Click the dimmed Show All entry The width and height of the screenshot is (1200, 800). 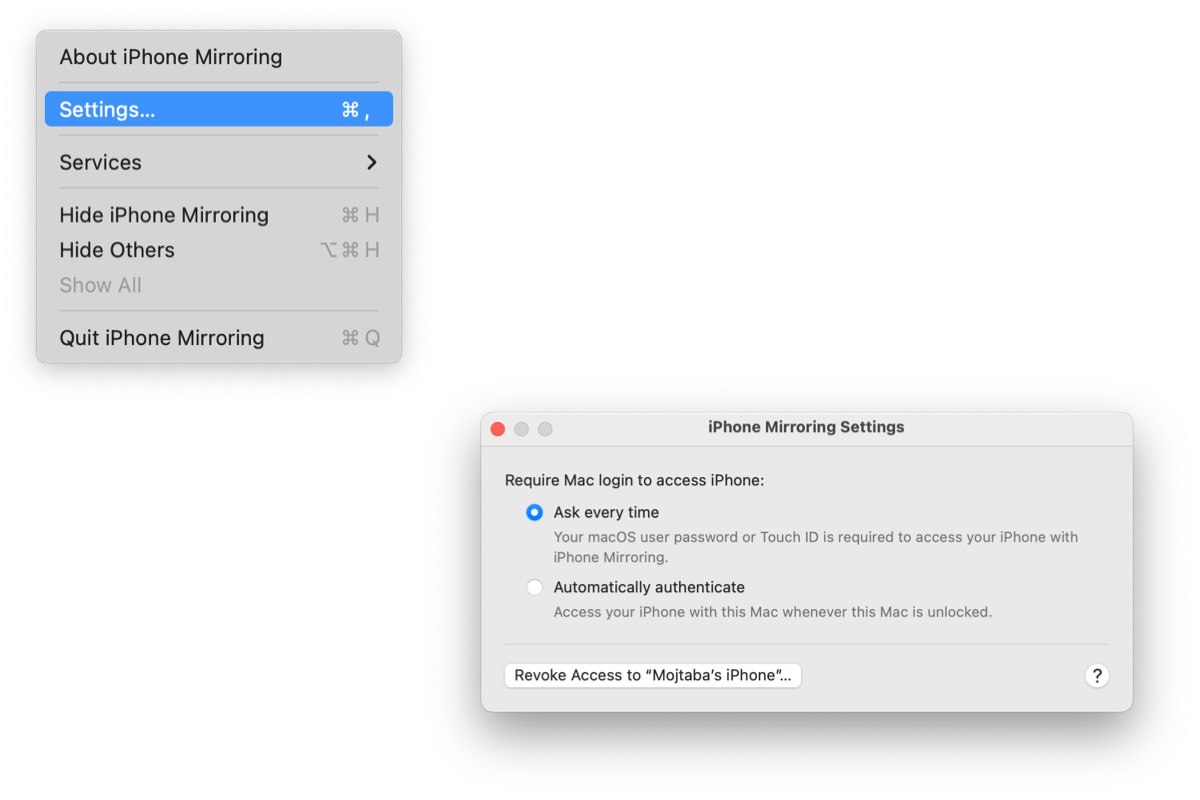[218, 285]
